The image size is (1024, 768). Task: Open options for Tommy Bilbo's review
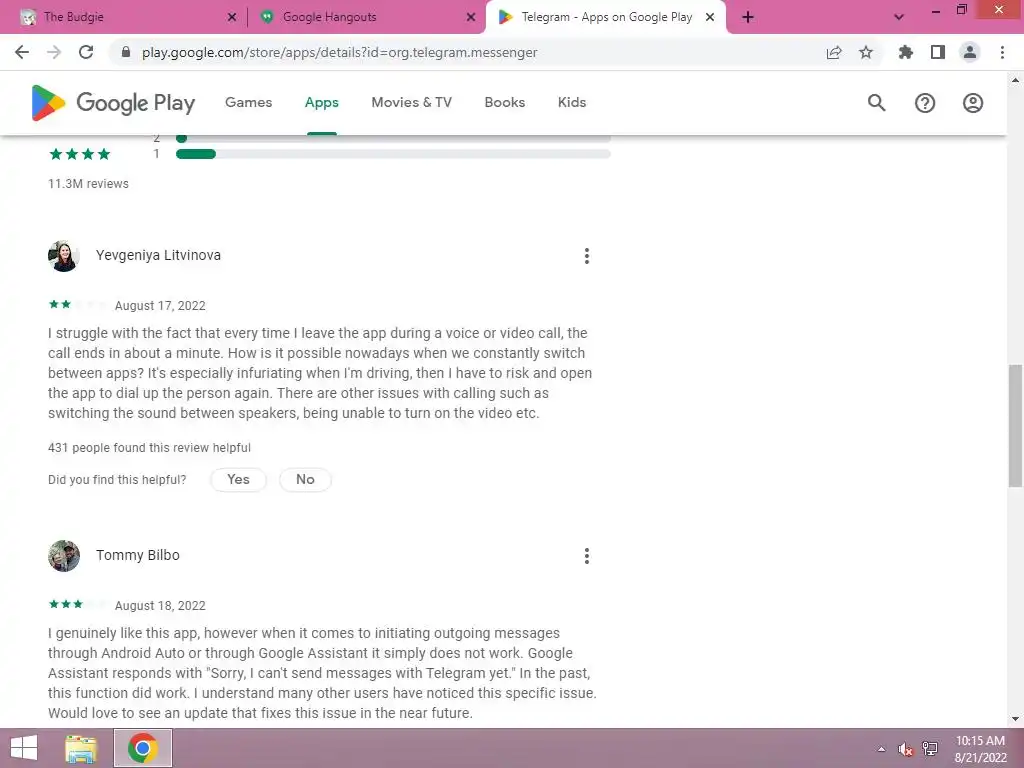tap(586, 556)
